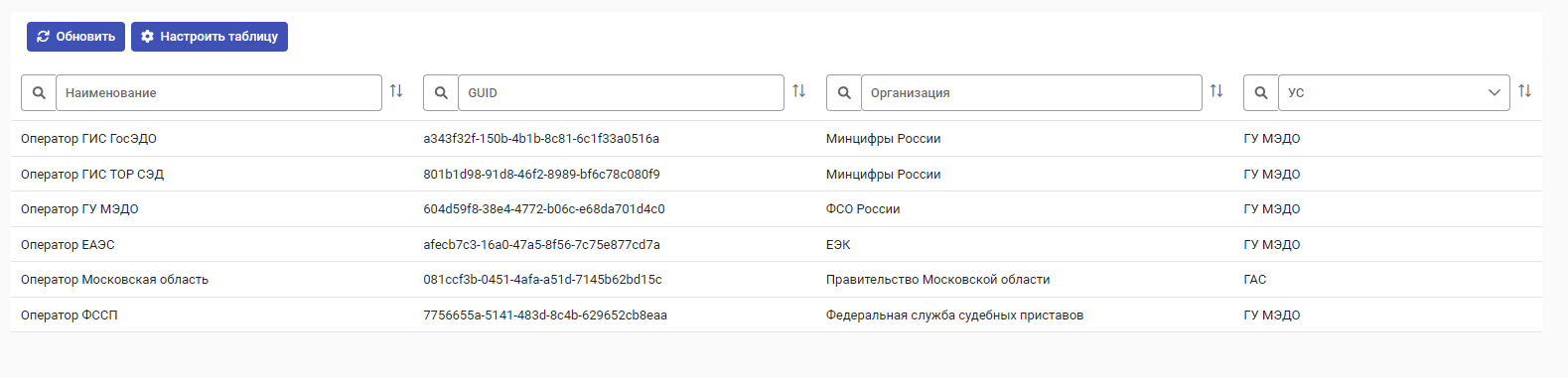This screenshot has height=378, width=1568.
Task: Sort table by GUID column
Action: [798, 91]
